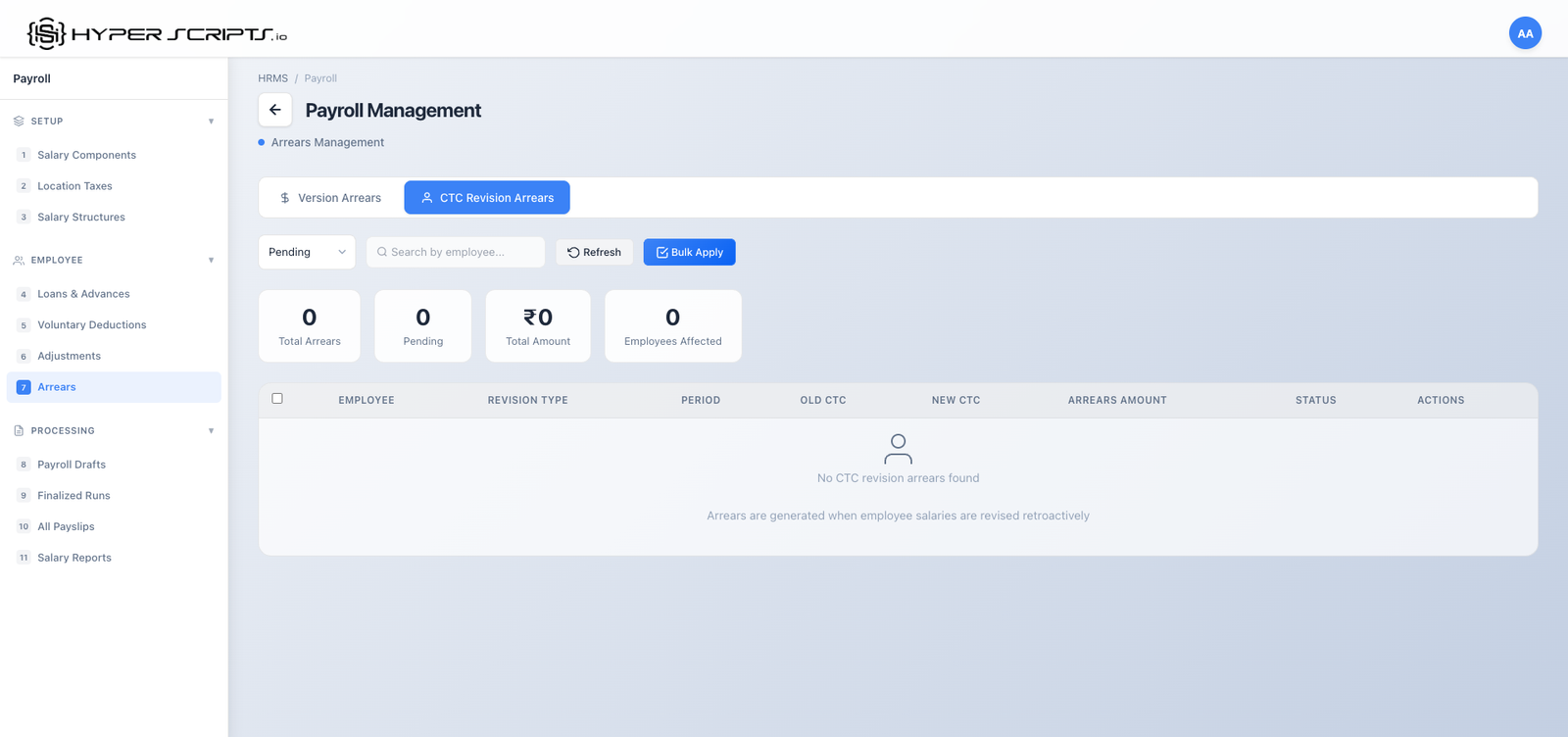The width and height of the screenshot is (1568, 737).
Task: Click the EMPLOYEE section people icon
Action: [x=19, y=261]
